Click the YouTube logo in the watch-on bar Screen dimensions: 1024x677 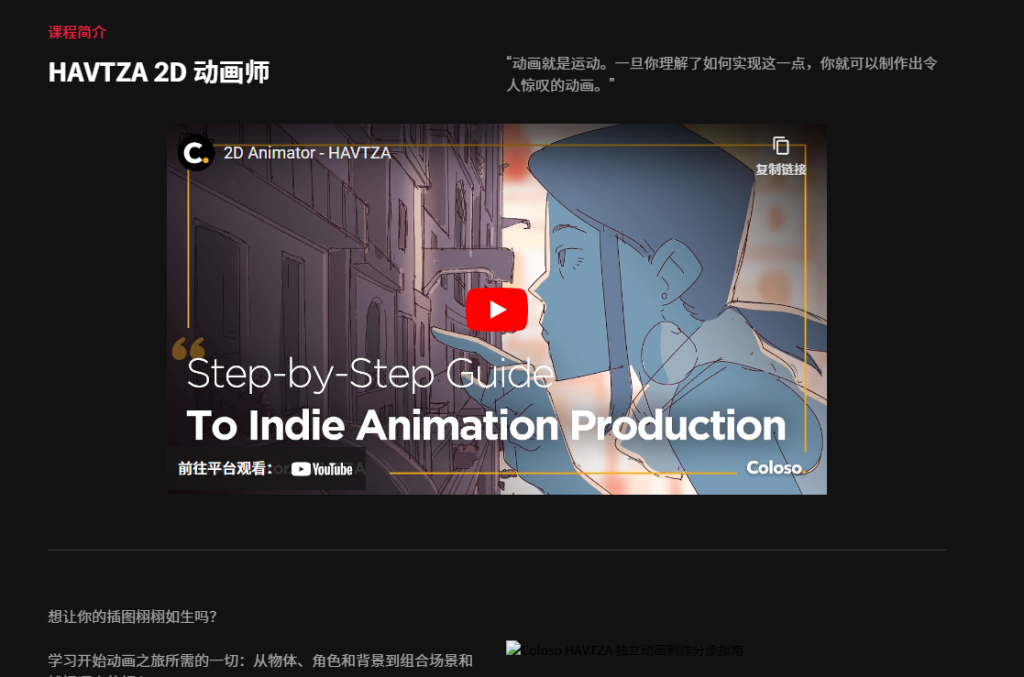point(322,469)
